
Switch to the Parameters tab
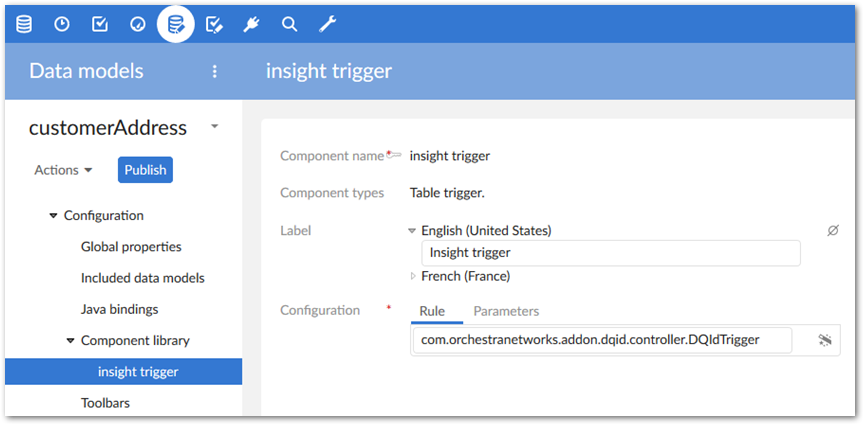click(506, 311)
